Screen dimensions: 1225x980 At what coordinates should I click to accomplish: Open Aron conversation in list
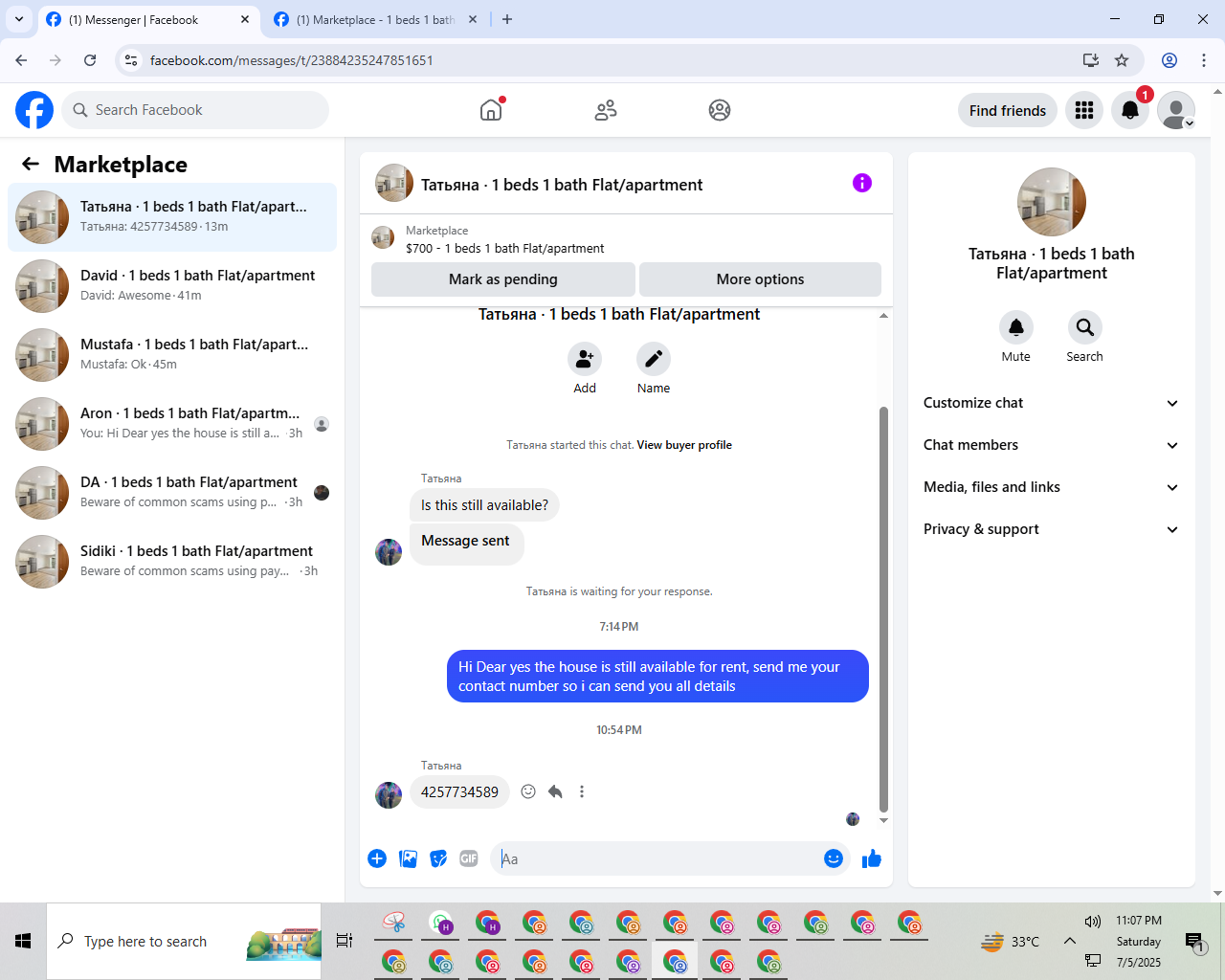coord(172,424)
